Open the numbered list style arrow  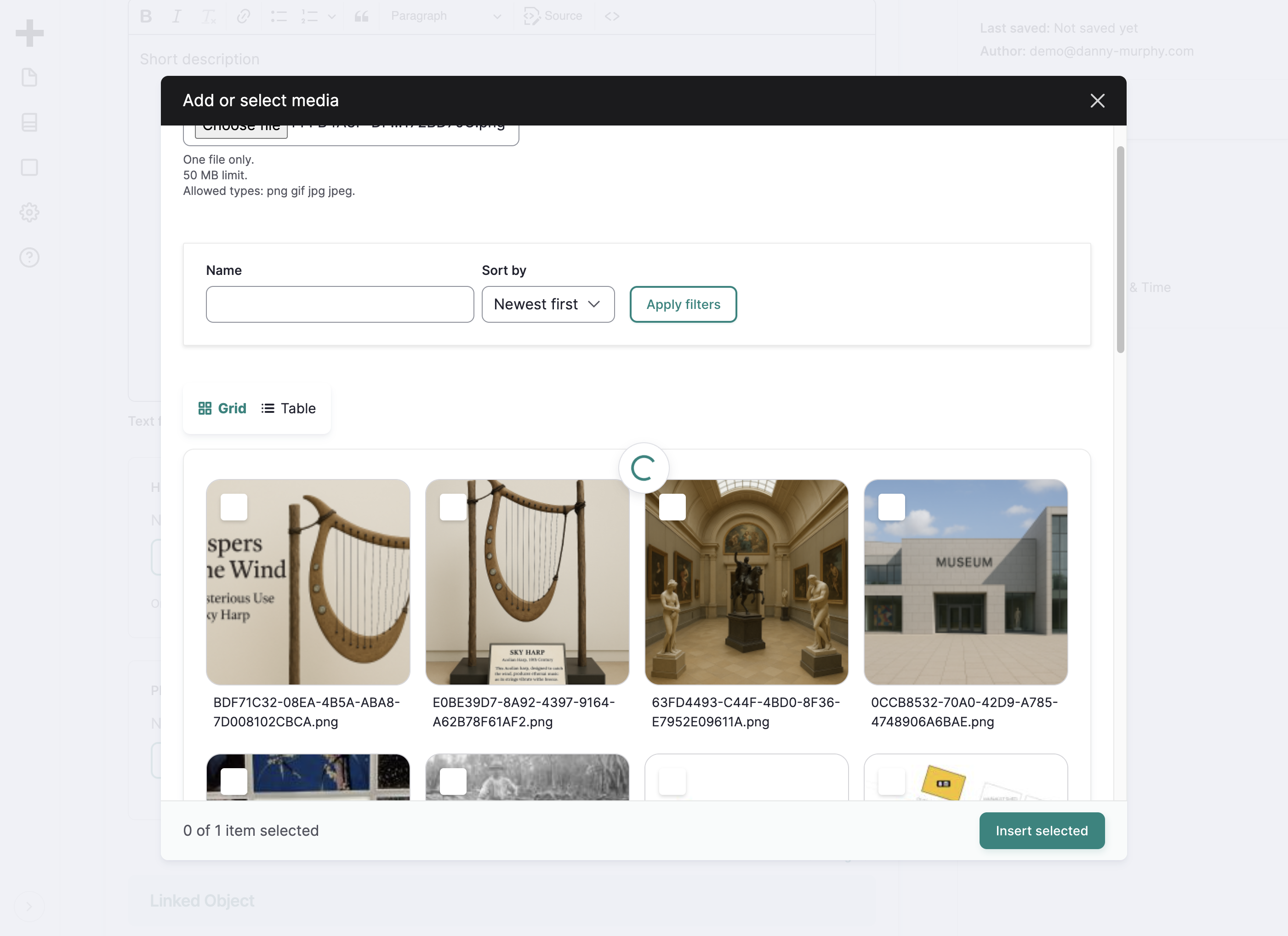332,17
